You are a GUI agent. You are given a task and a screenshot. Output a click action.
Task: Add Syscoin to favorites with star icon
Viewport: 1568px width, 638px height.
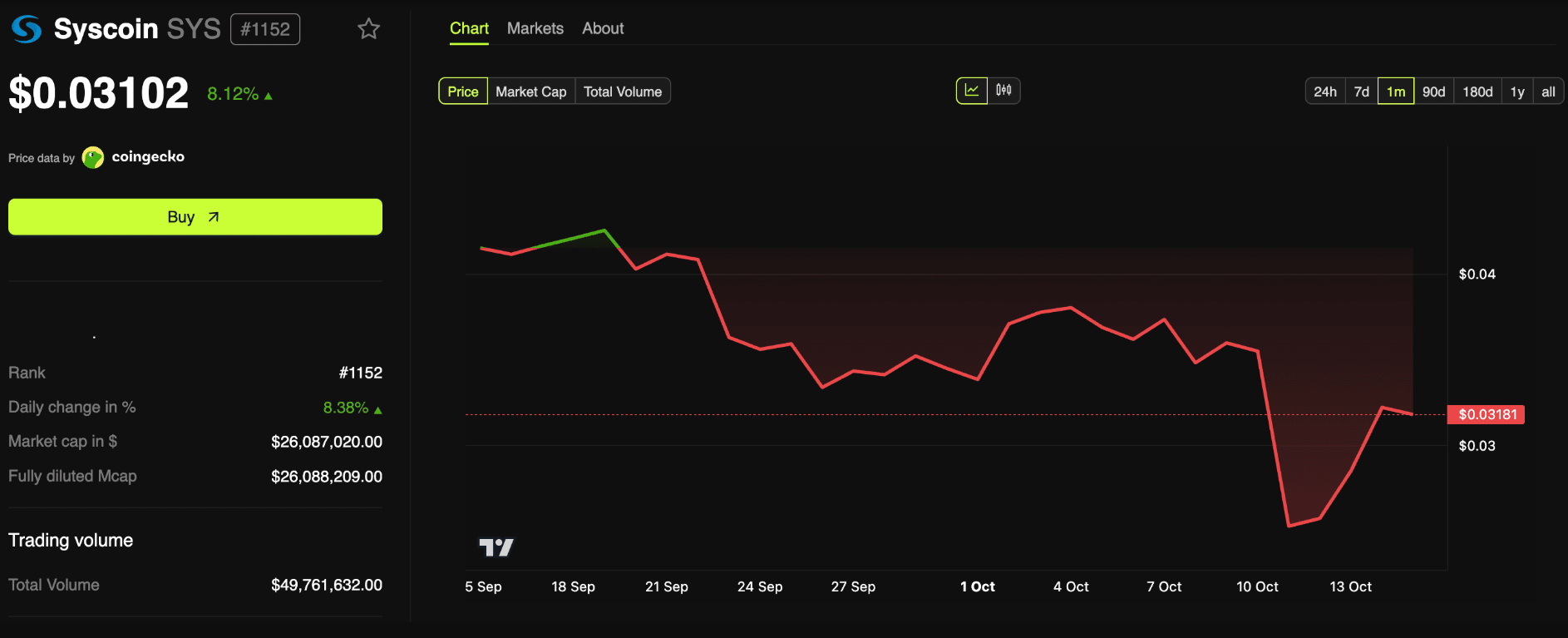(x=368, y=29)
